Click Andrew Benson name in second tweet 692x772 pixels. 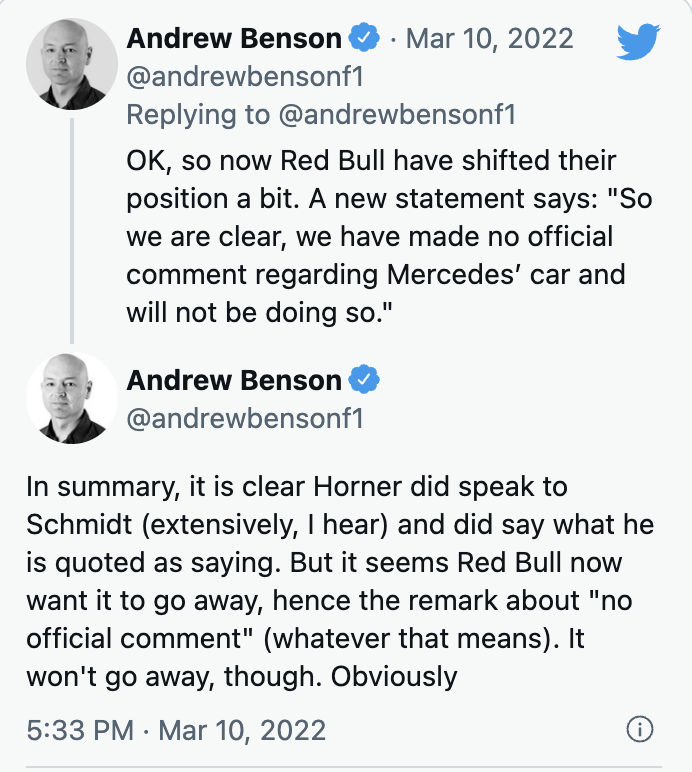point(234,380)
